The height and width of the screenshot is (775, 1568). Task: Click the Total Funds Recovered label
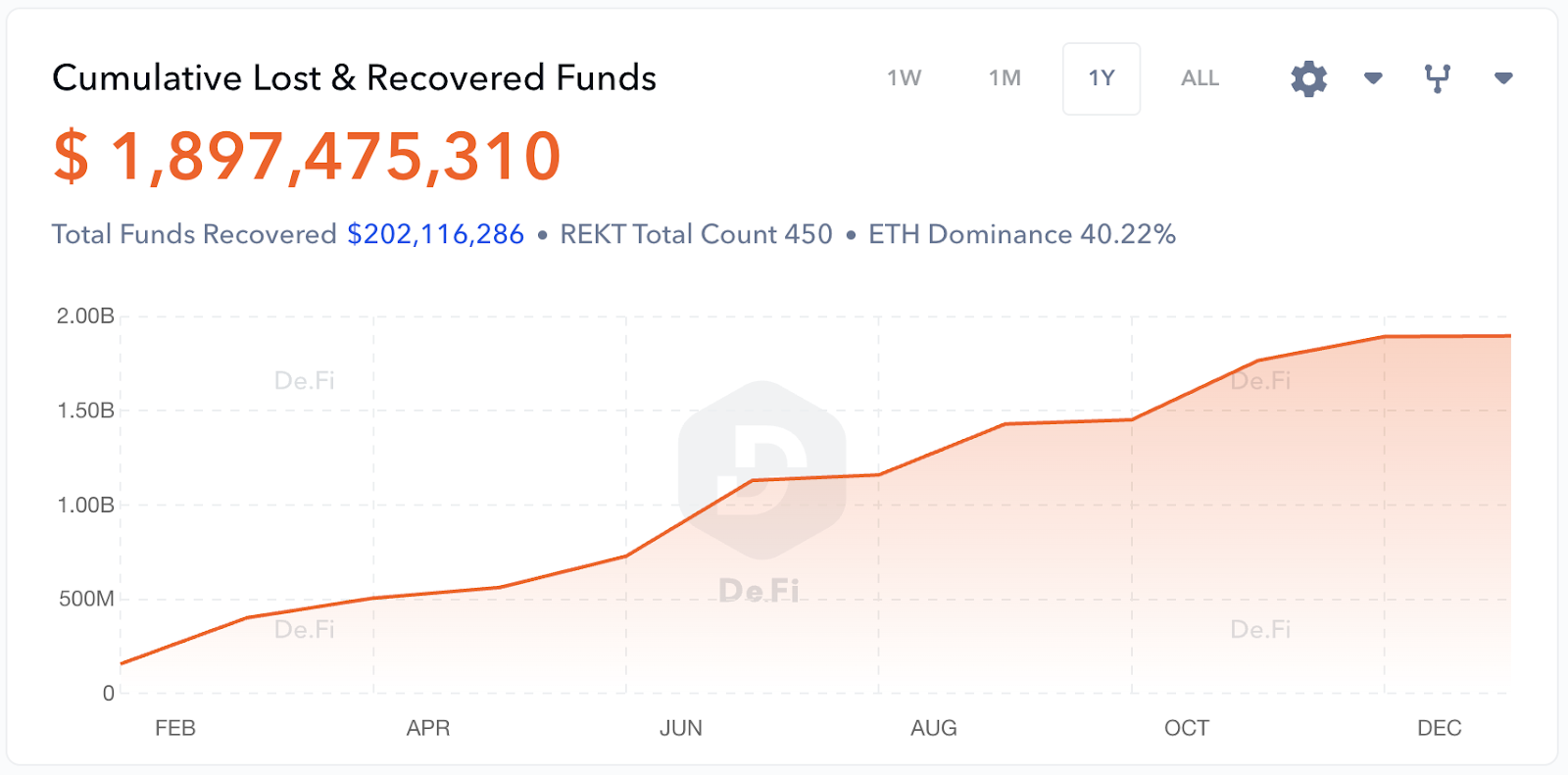(194, 234)
